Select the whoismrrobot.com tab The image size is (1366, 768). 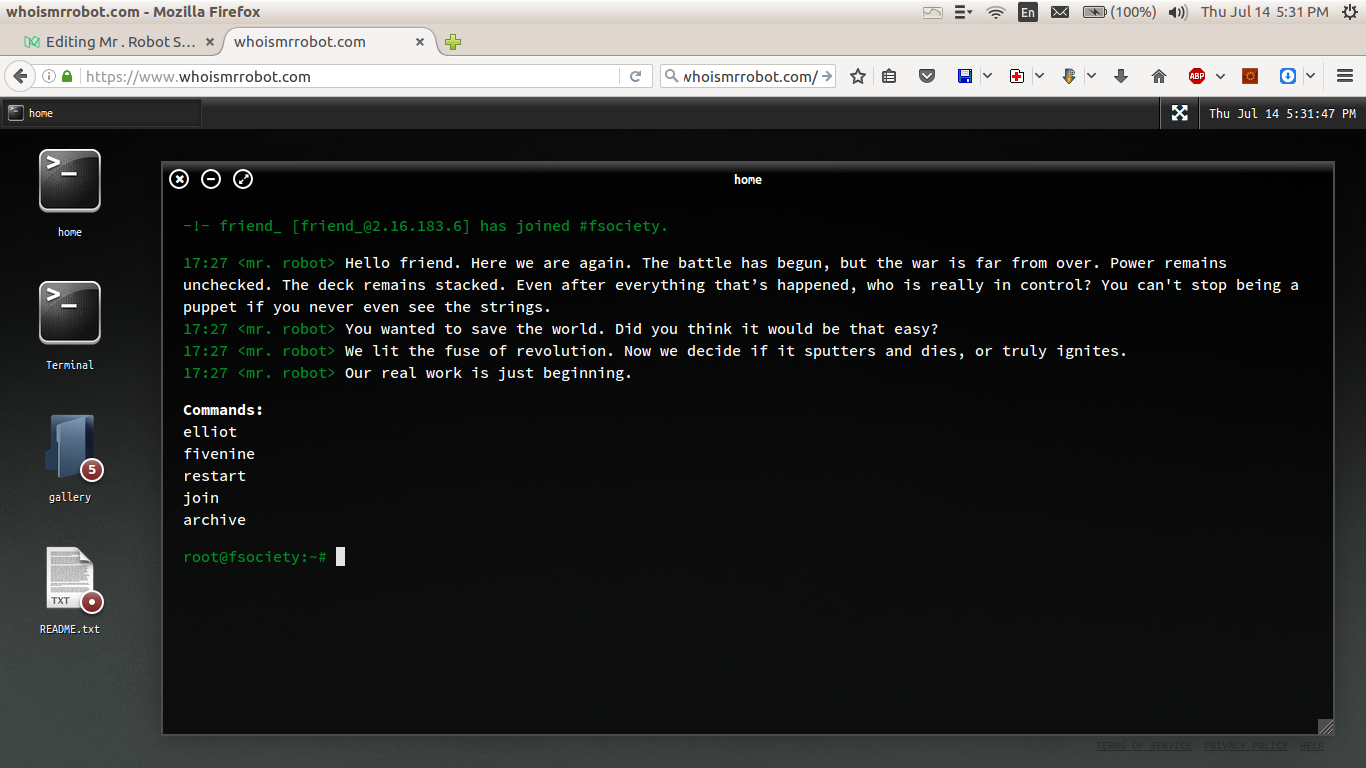click(300, 42)
